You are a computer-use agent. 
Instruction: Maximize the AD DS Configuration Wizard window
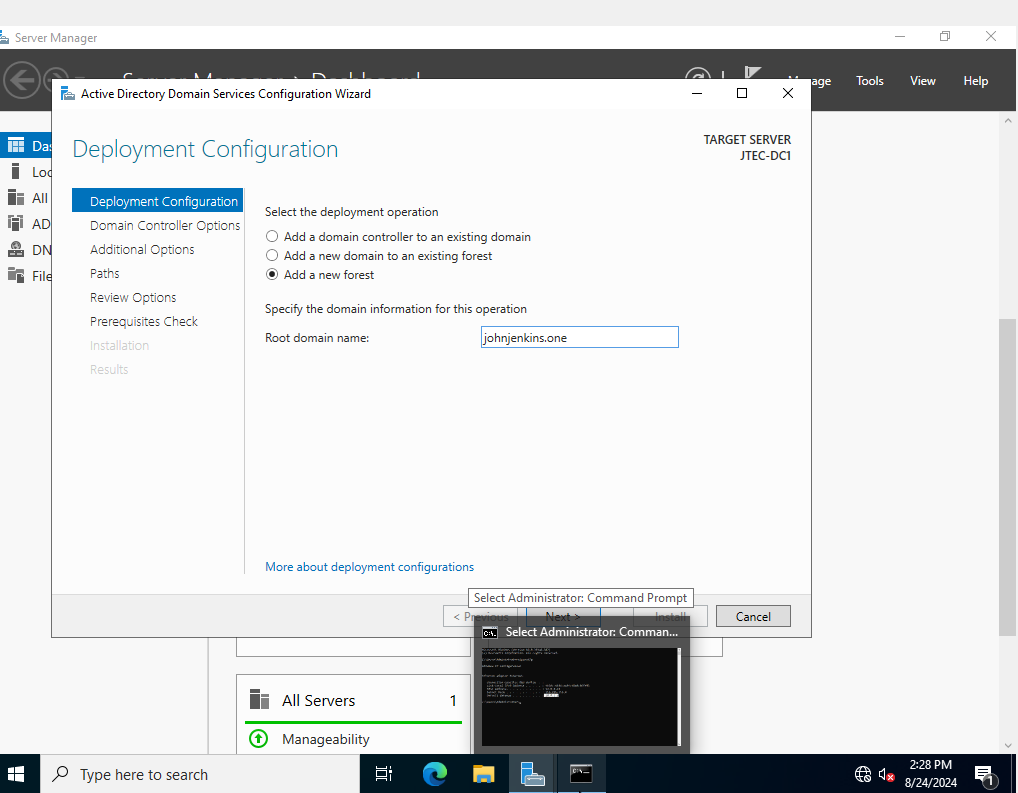tap(742, 93)
